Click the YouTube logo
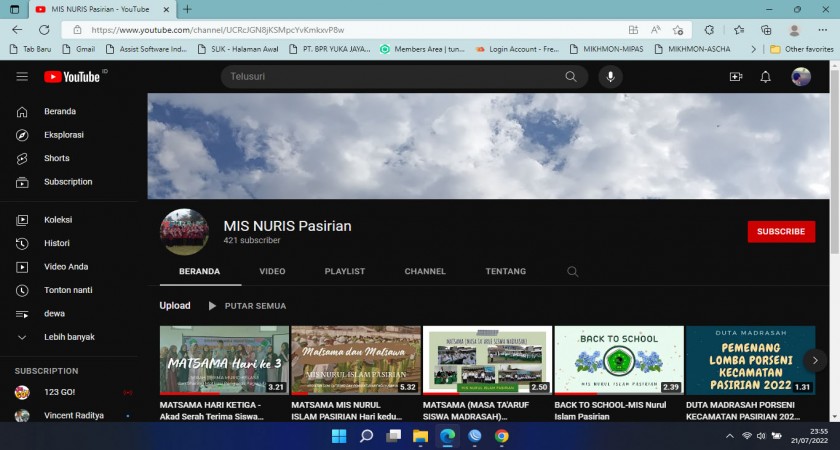The height and width of the screenshot is (450, 840). [x=71, y=77]
